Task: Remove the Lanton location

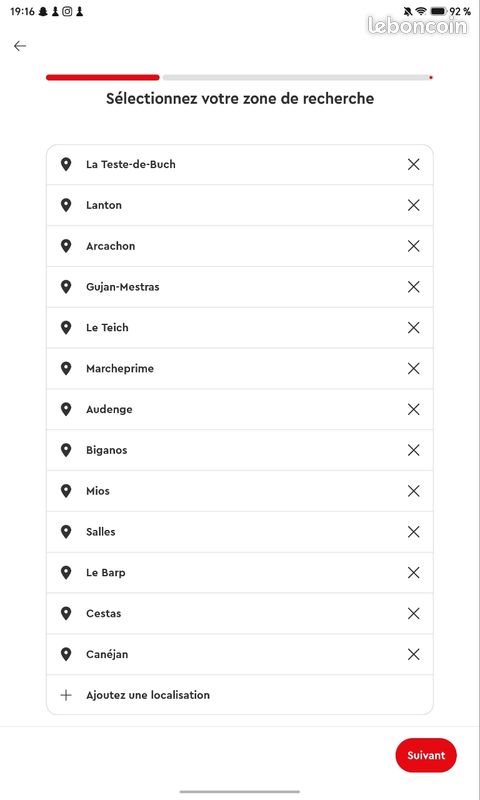Action: pyautogui.click(x=413, y=205)
